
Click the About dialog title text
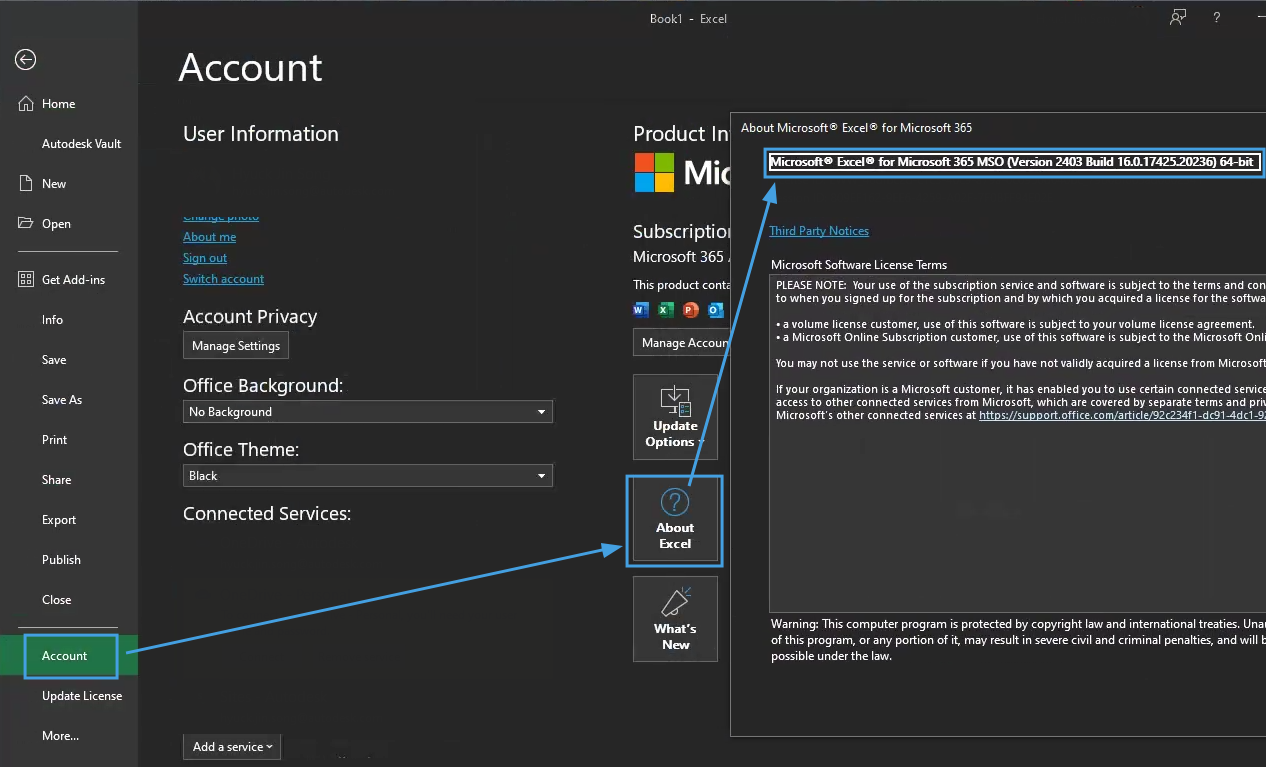click(856, 128)
